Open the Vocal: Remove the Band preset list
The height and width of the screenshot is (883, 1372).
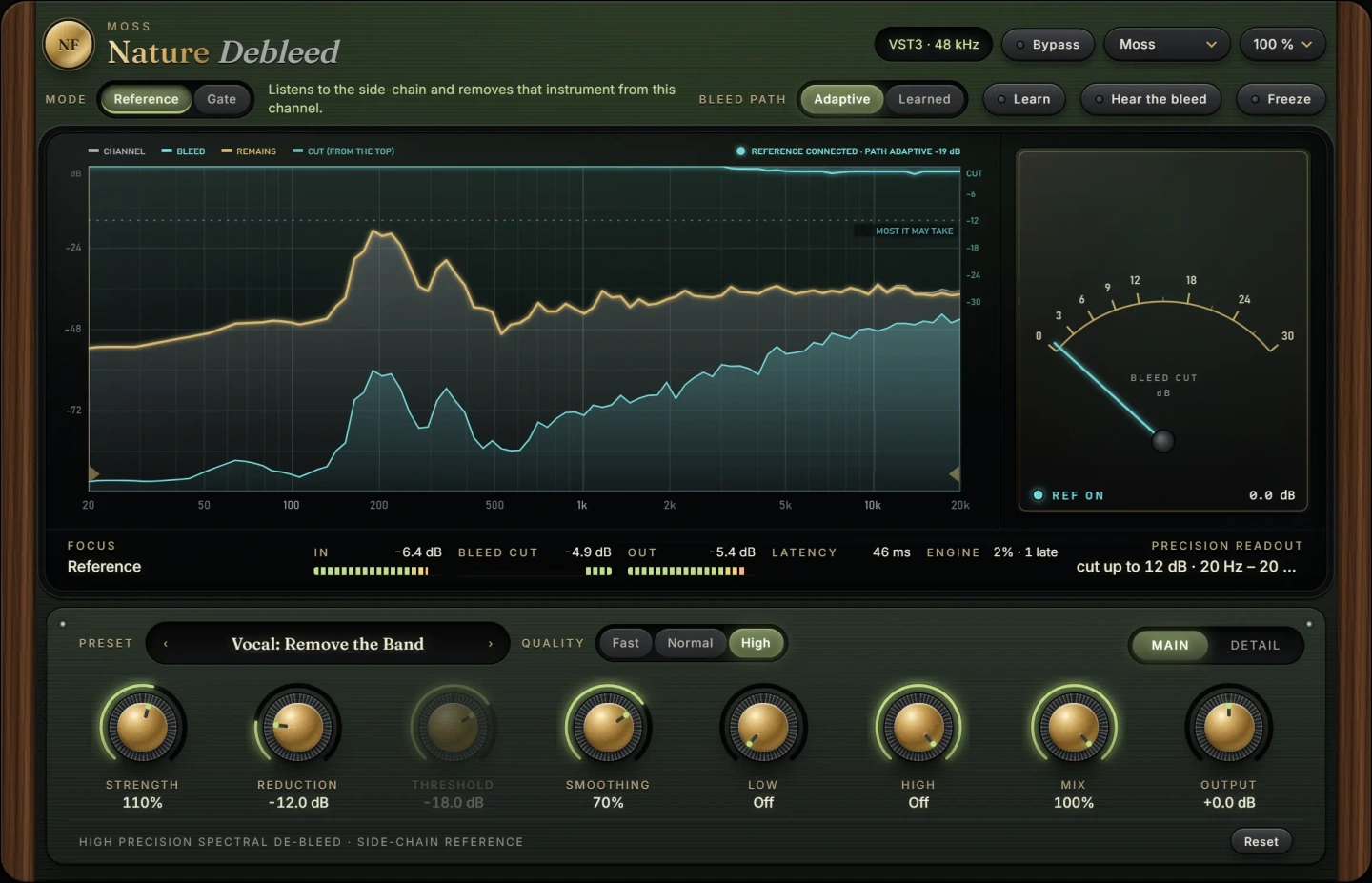point(328,644)
